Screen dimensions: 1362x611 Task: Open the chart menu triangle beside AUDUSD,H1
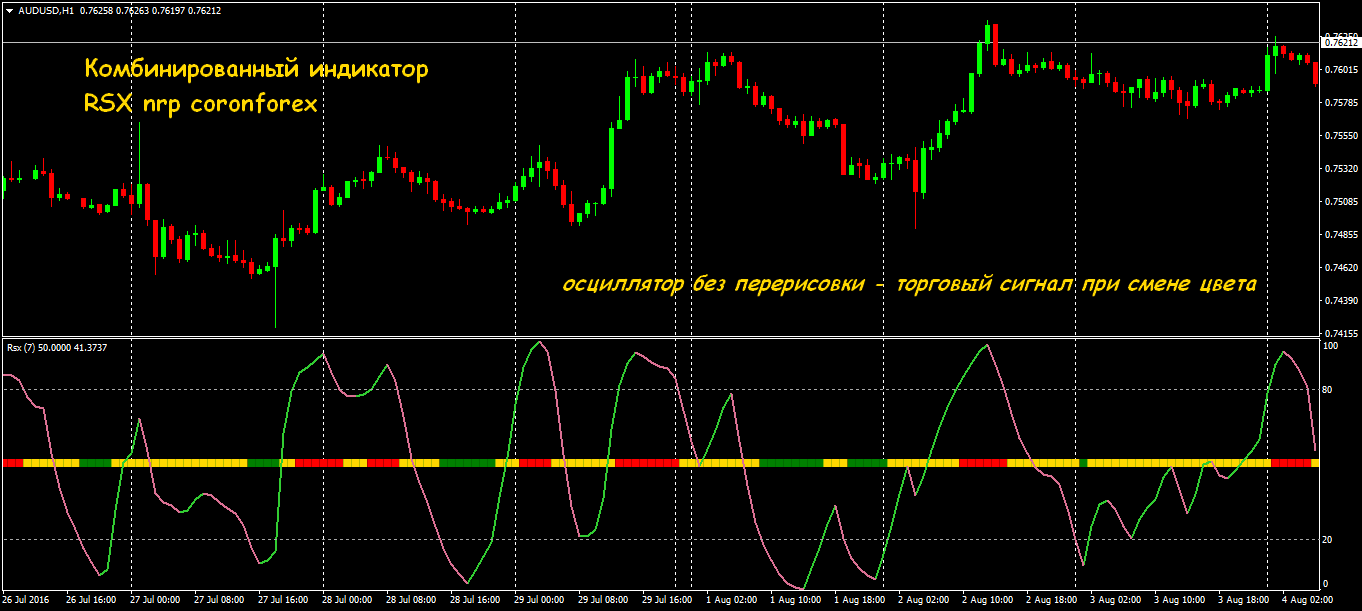click(9, 11)
